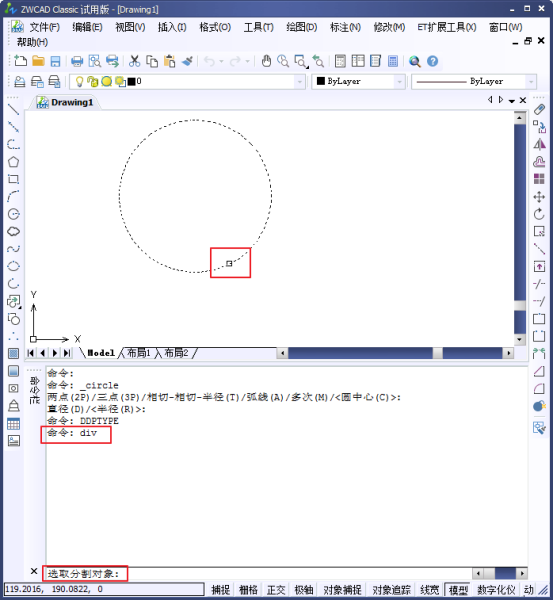Click the Paste clipboard icon

[x=169, y=61]
